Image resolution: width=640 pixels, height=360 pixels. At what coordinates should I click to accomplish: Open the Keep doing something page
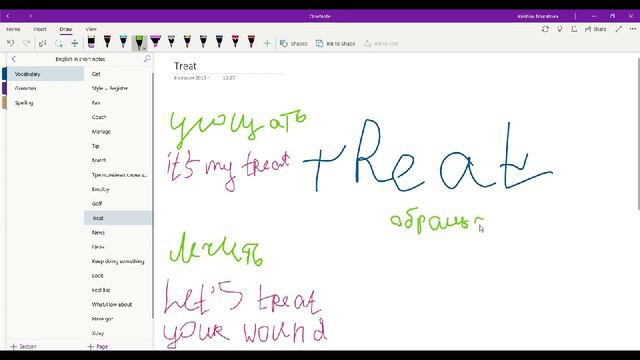click(118, 261)
